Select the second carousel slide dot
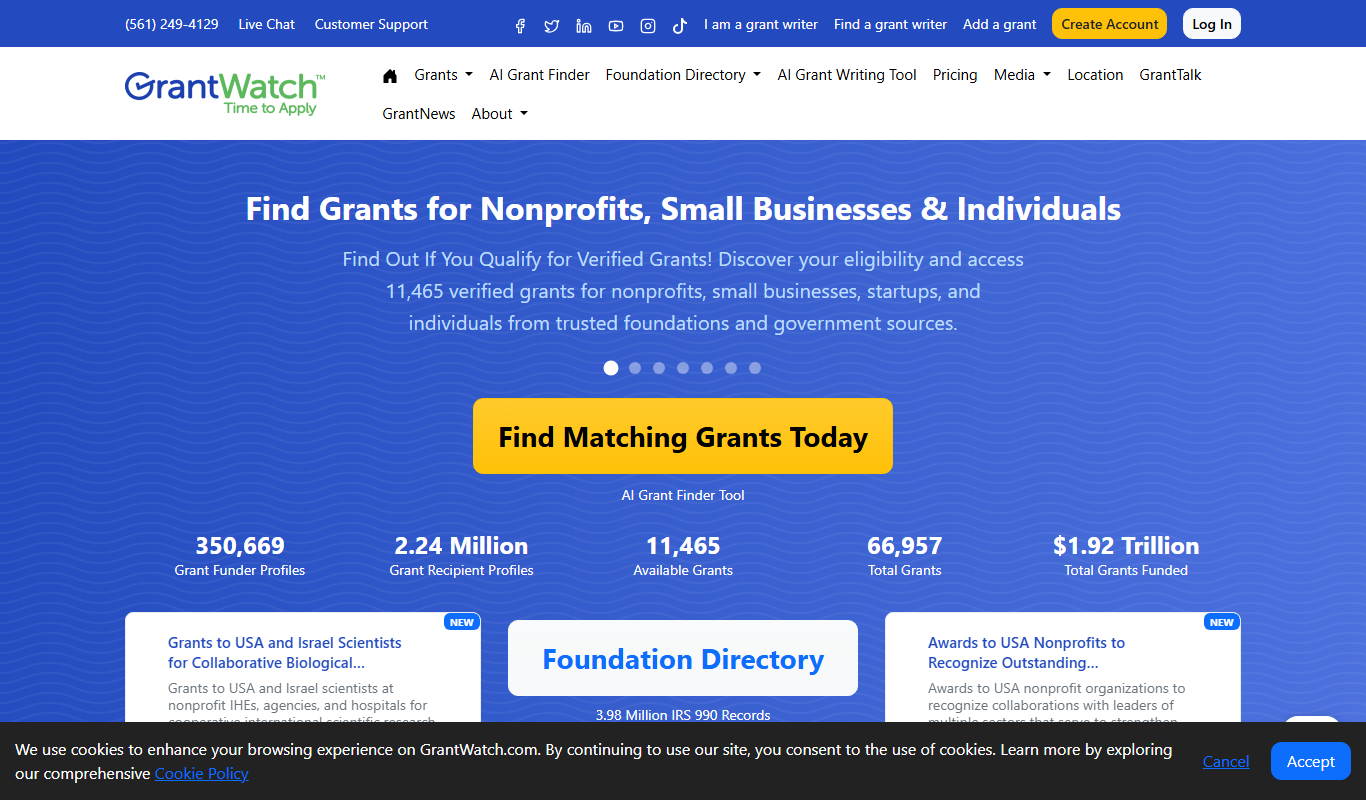The width and height of the screenshot is (1366, 800). (x=635, y=368)
